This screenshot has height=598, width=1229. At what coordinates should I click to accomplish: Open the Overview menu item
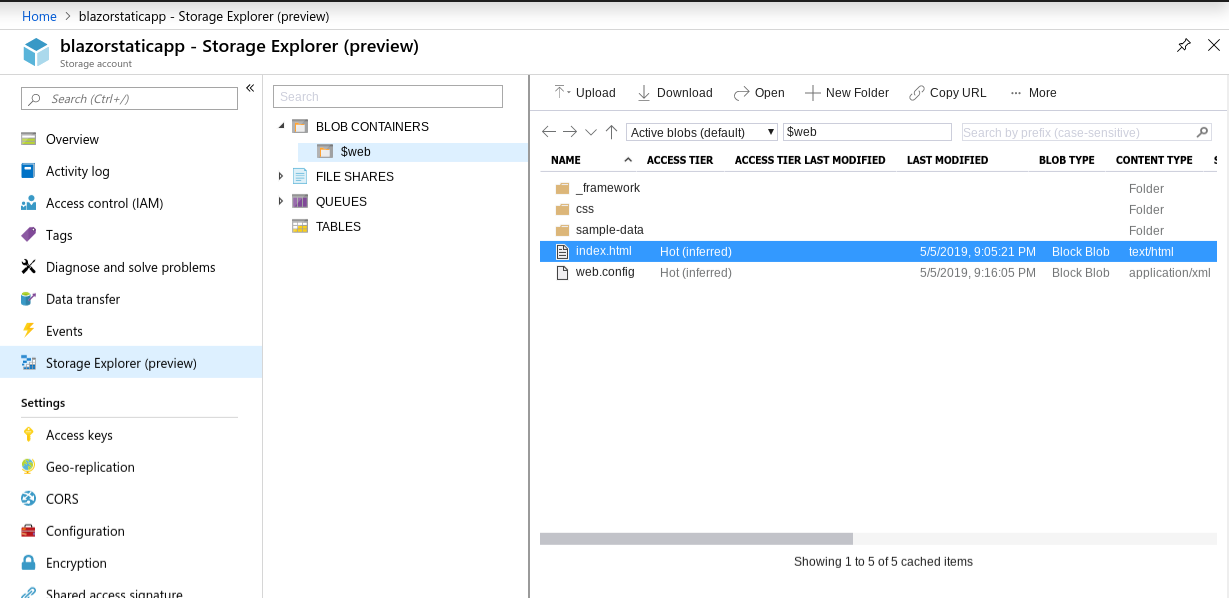(72, 139)
